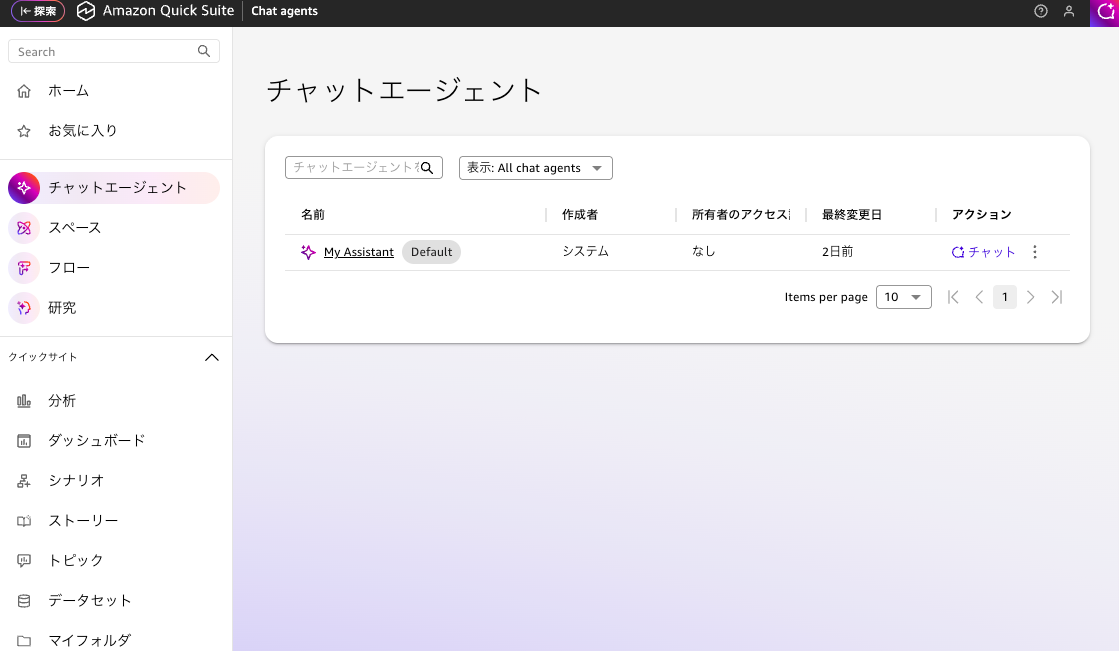Open データセット from the sidebar
Screen dimensions: 1119x651
click(x=89, y=600)
